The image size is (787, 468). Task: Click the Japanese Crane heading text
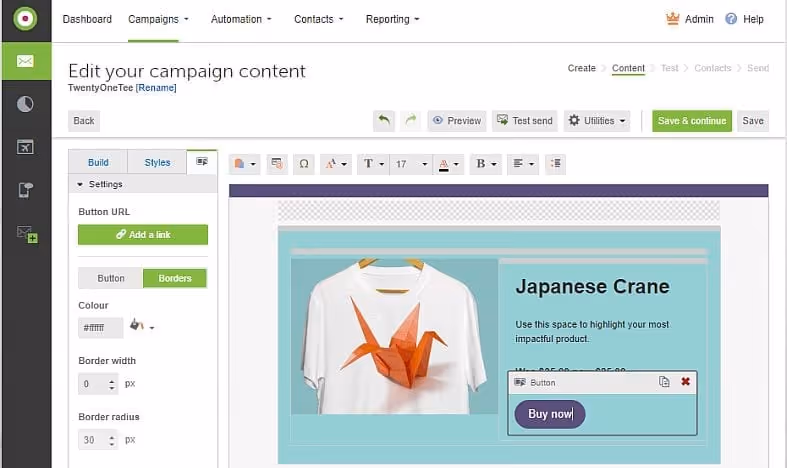tap(592, 286)
